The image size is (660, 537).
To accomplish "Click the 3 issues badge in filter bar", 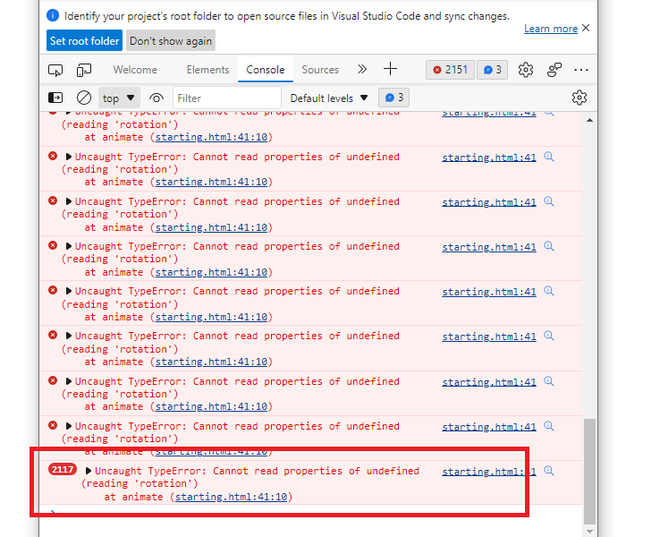I will click(394, 98).
